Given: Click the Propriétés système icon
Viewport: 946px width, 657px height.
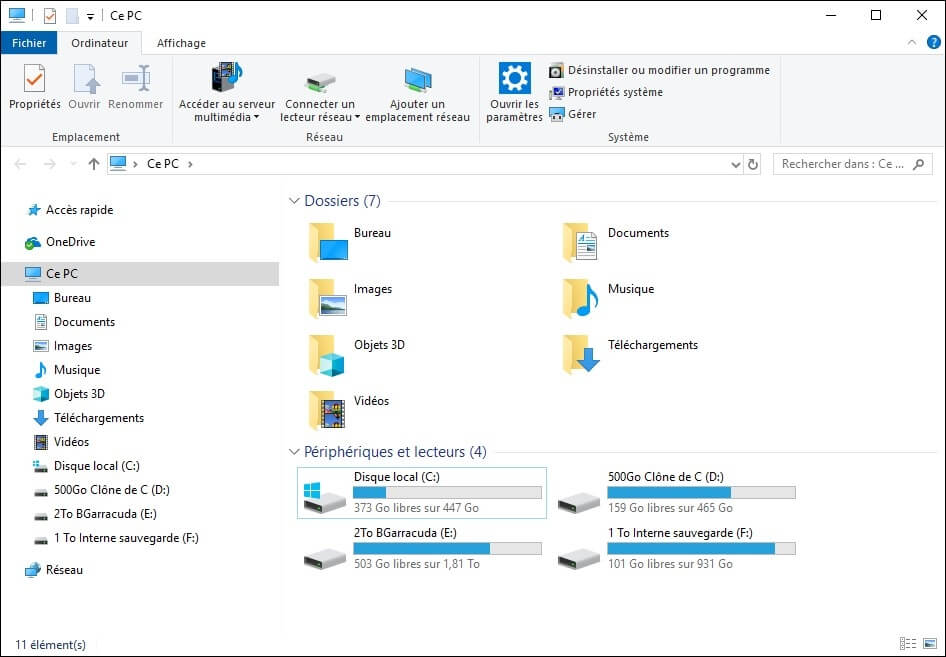Looking at the screenshot, I should (606, 92).
